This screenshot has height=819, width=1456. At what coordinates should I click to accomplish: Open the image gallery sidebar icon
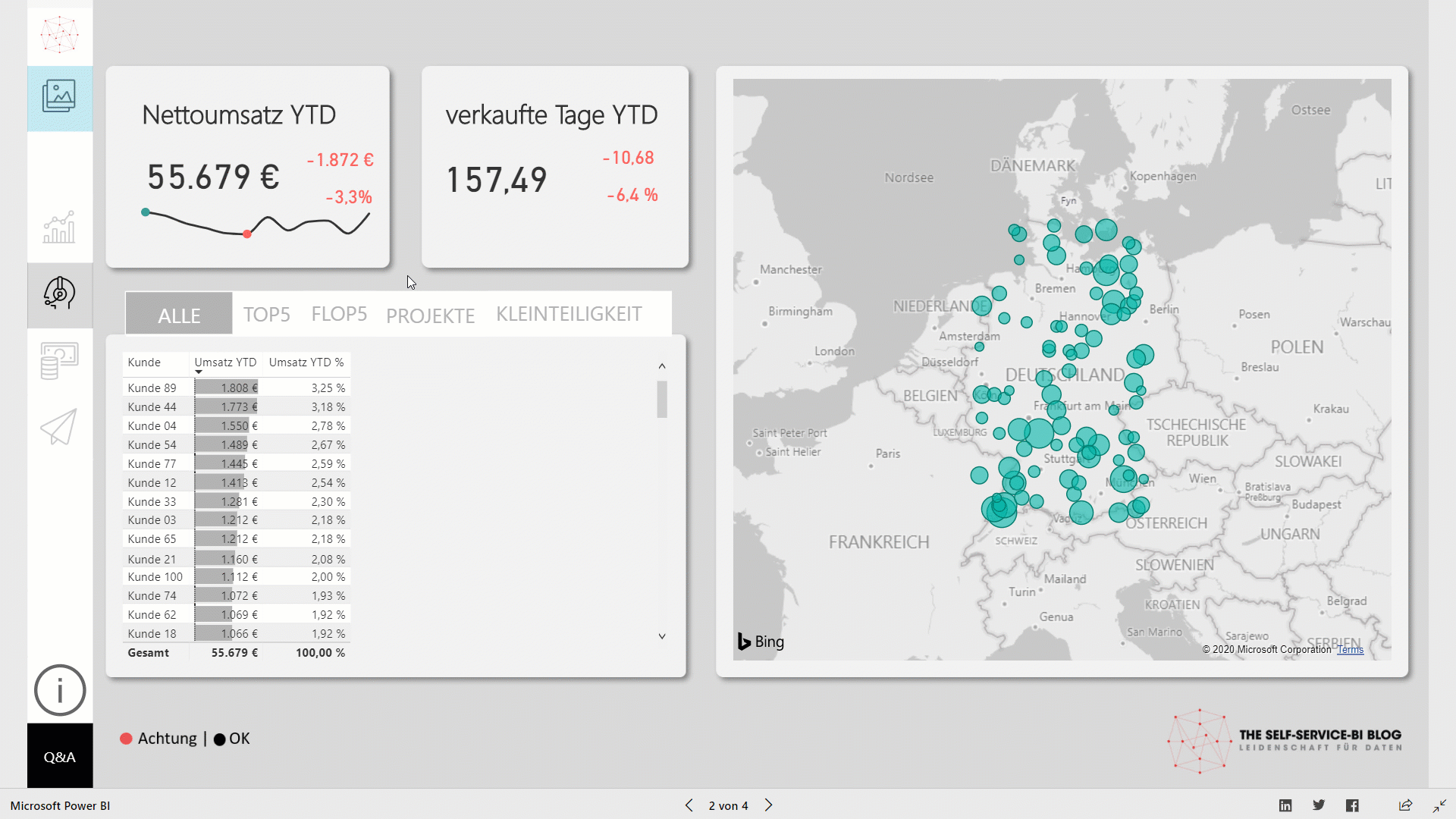59,97
